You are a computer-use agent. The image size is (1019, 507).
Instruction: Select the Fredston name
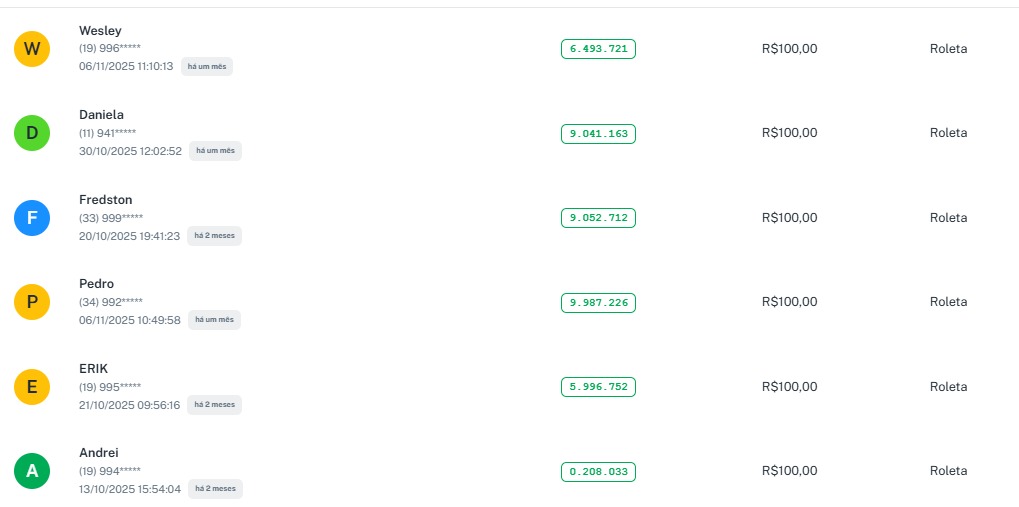(105, 200)
